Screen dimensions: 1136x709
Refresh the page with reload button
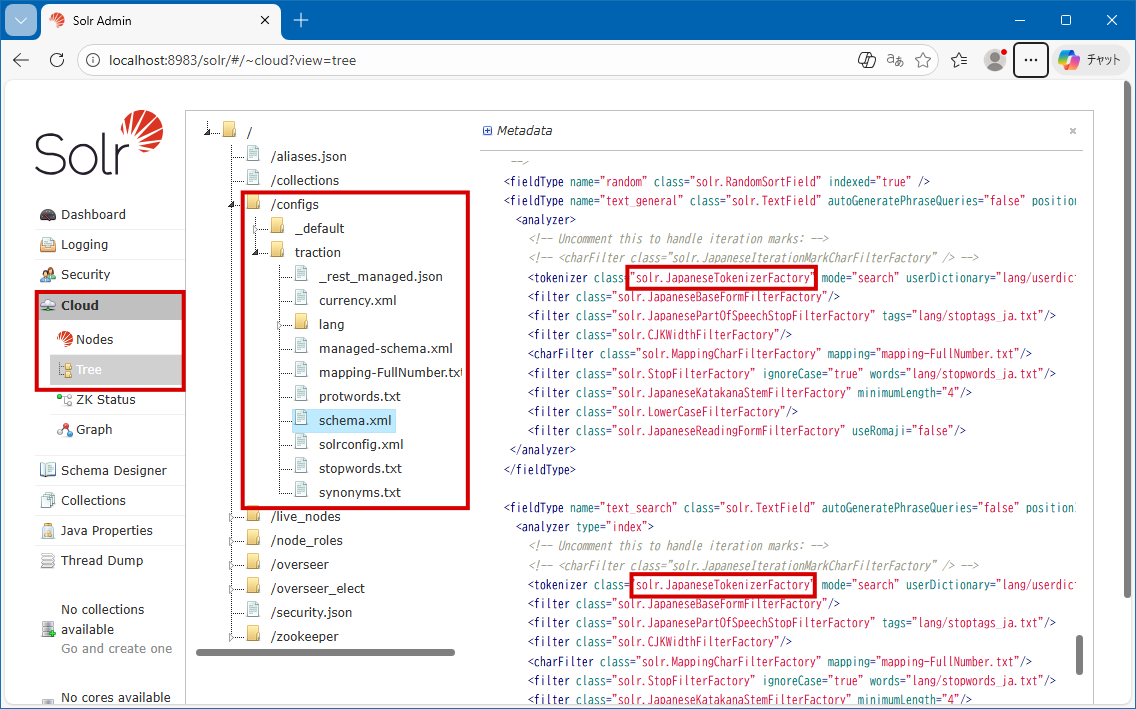tap(57, 60)
